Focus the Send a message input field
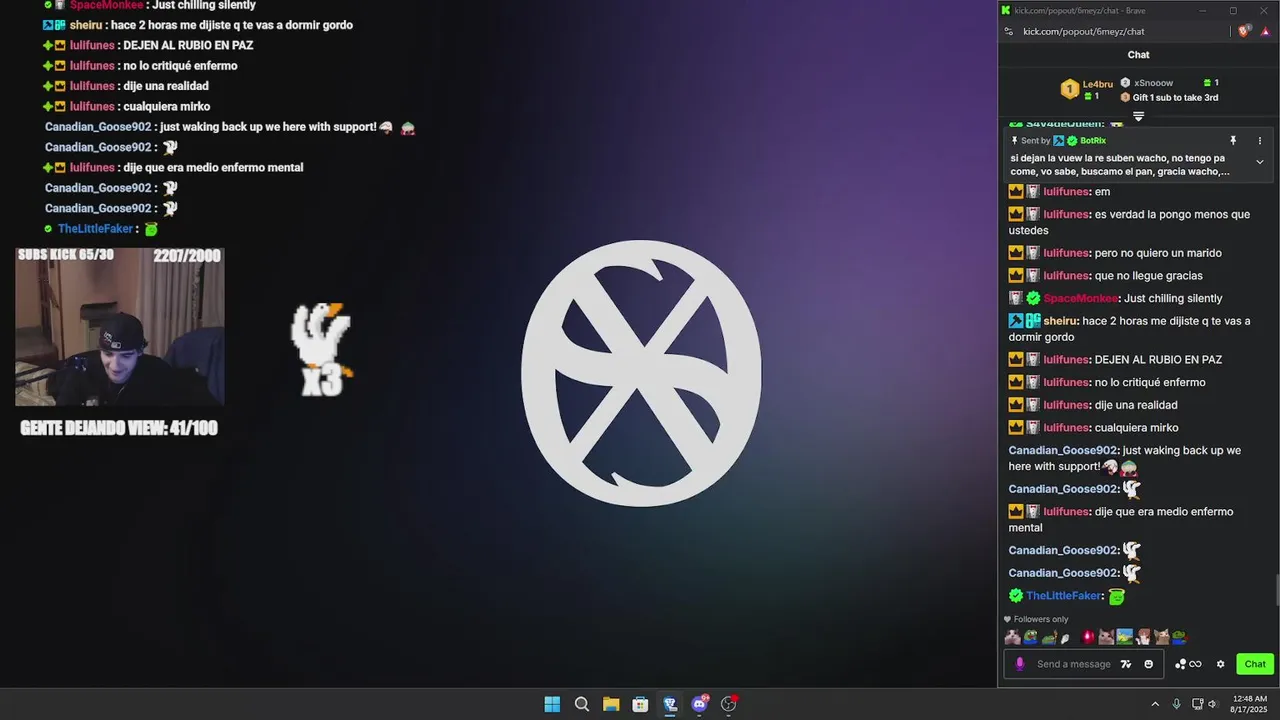The image size is (1280, 720). [1074, 664]
